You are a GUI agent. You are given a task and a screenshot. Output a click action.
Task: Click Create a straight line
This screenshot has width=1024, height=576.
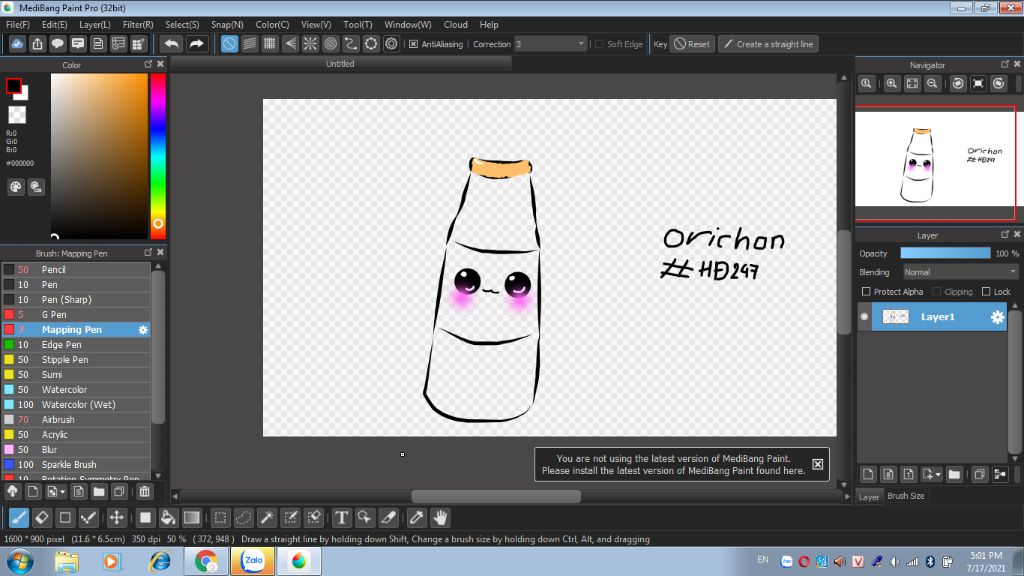(x=769, y=44)
